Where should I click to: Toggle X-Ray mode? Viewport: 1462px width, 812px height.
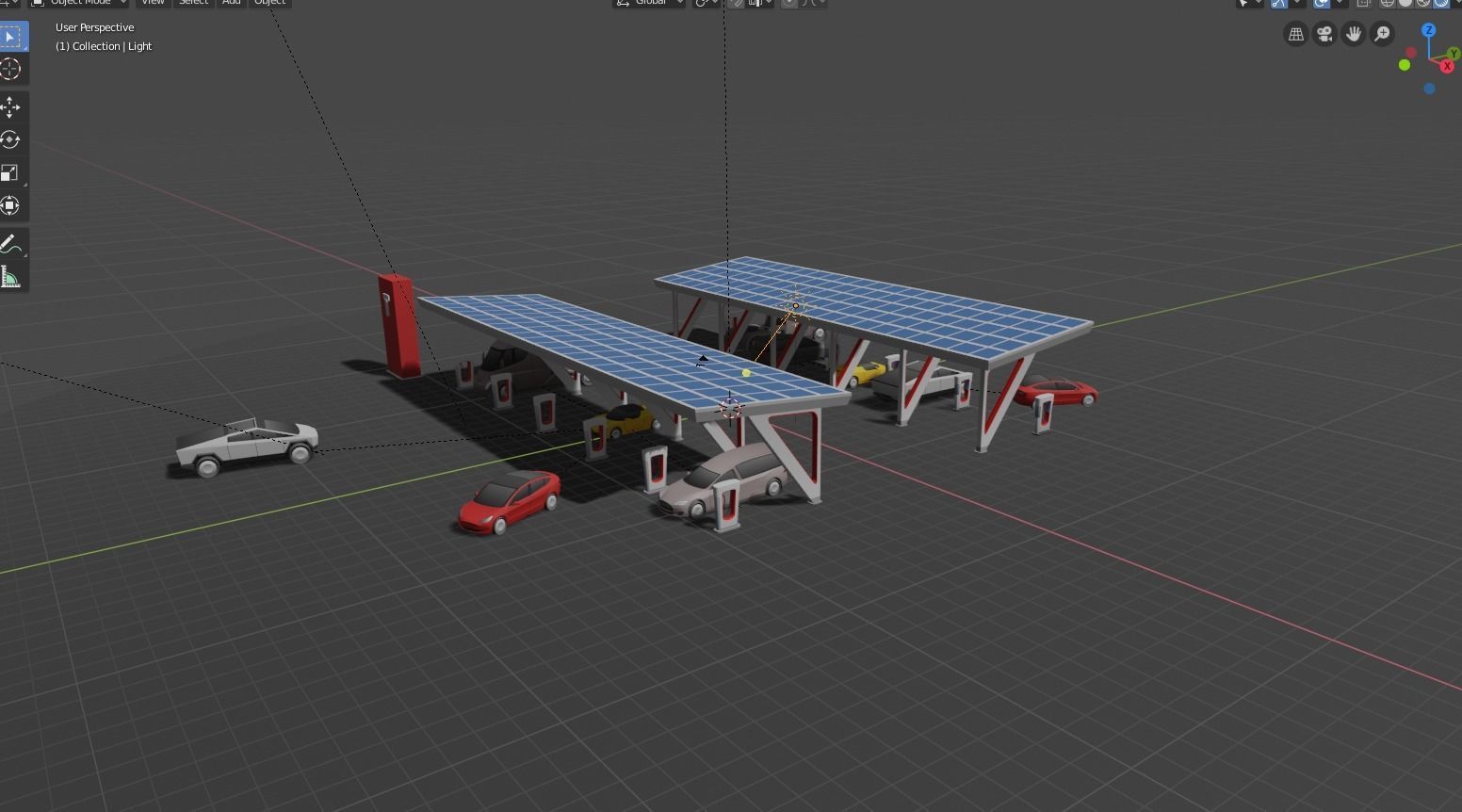click(x=1364, y=3)
